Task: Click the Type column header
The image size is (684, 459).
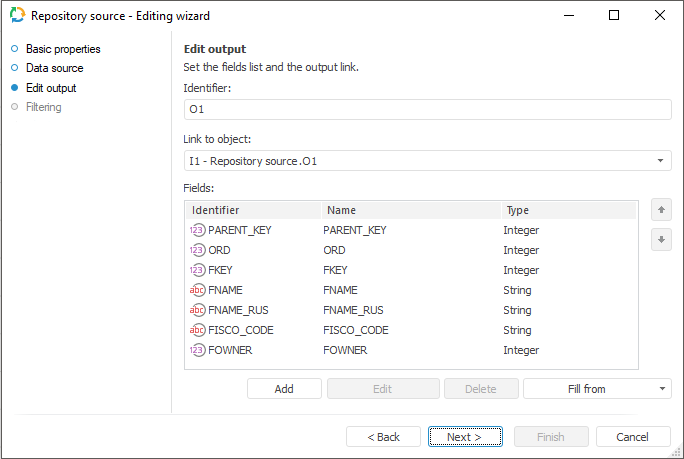Action: point(567,211)
